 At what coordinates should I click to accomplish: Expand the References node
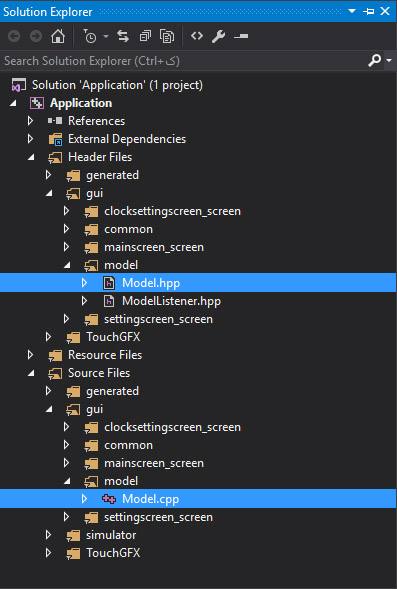(x=30, y=121)
